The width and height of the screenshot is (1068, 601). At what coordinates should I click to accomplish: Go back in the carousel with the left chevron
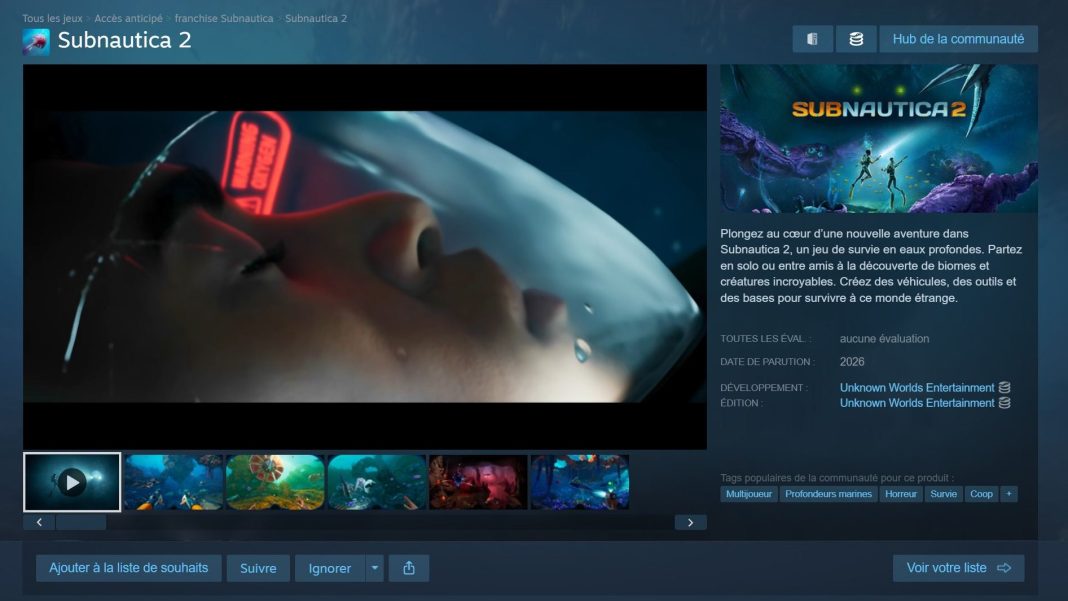pos(38,521)
